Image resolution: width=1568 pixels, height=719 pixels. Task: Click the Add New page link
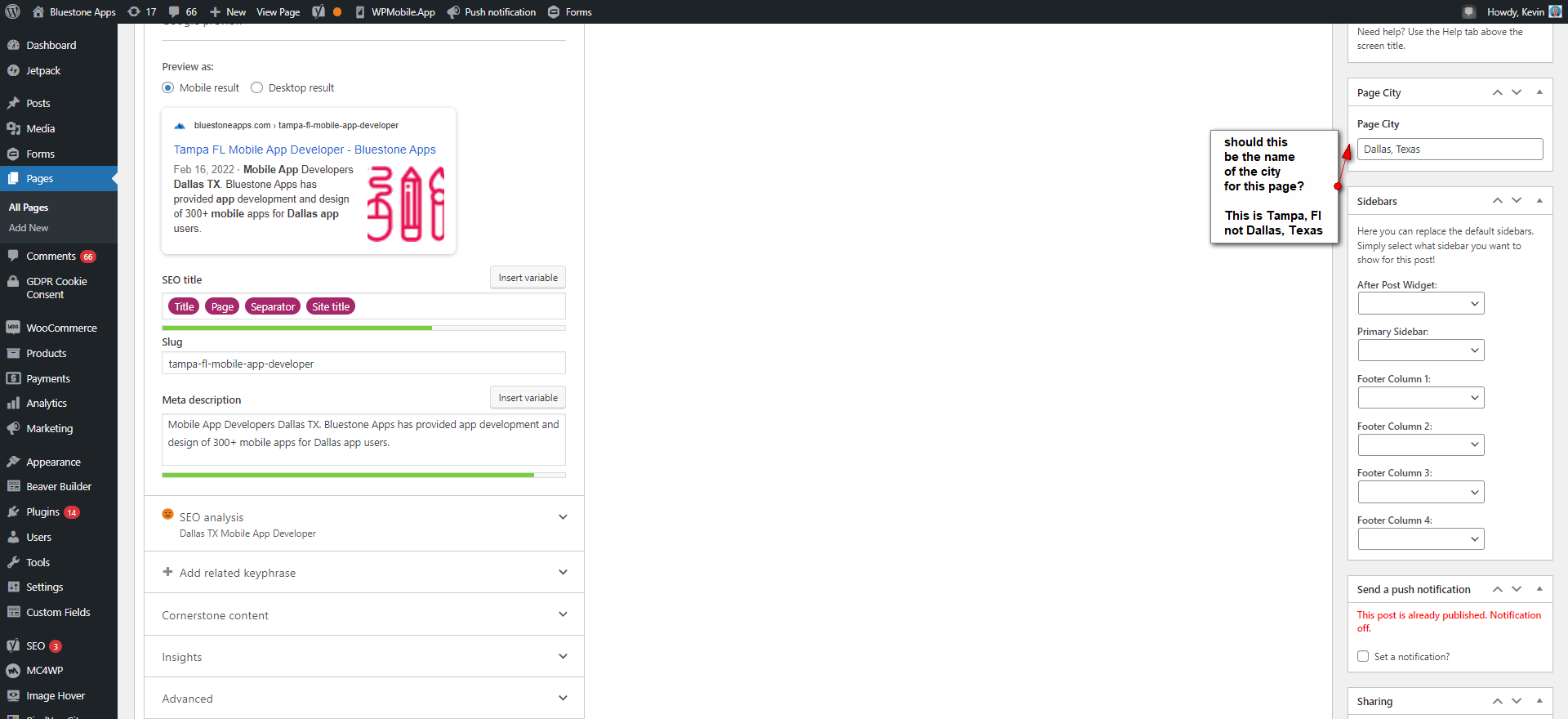pos(29,228)
